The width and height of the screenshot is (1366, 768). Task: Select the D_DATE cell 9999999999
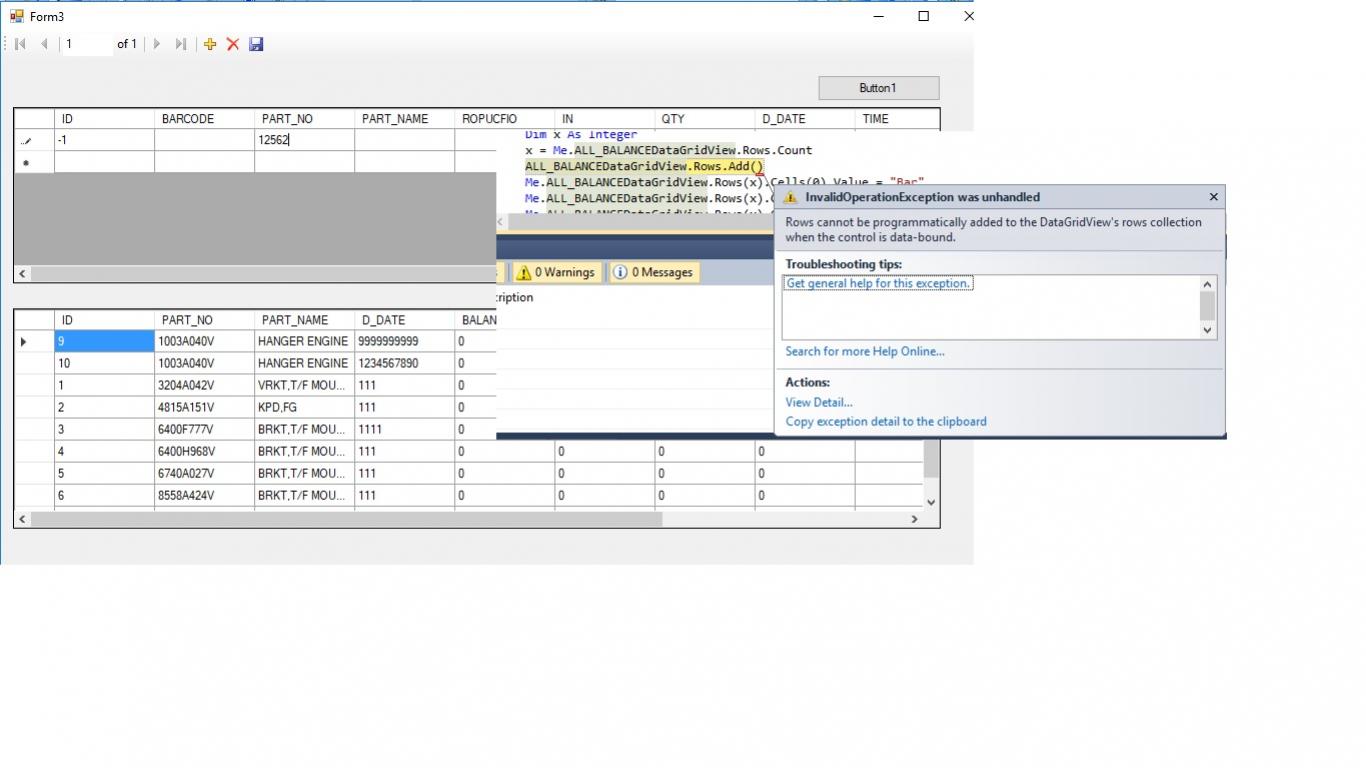pyautogui.click(x=404, y=341)
